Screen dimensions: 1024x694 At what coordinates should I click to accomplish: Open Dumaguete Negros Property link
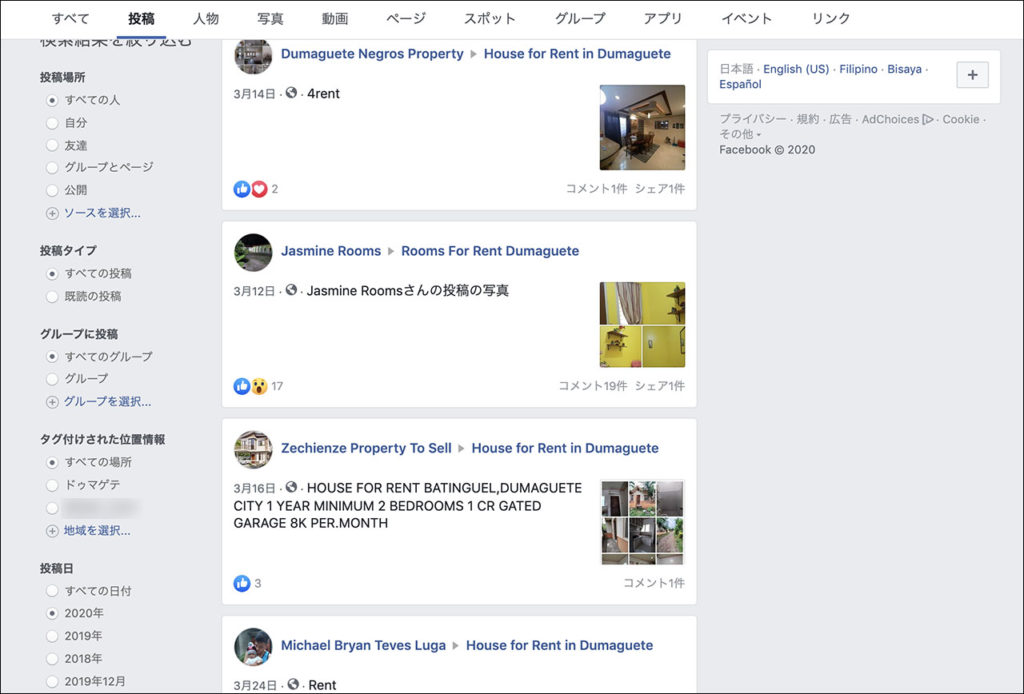tap(372, 54)
